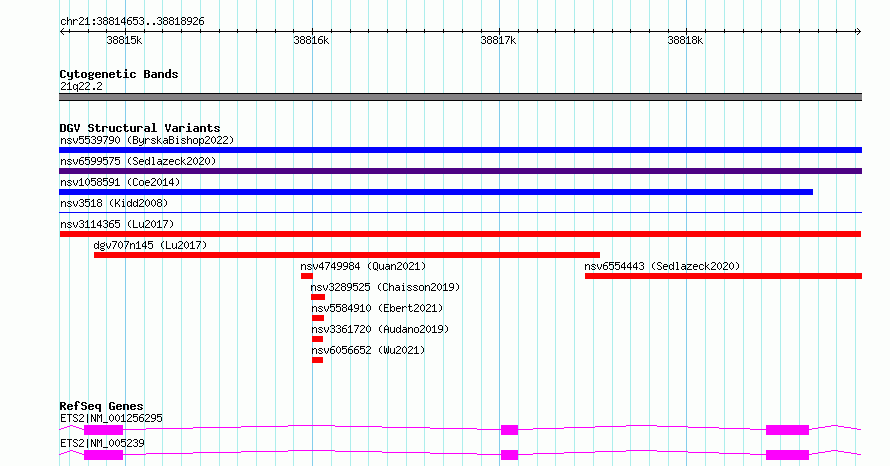Click the Cytogenetic Bands track title
890x466 pixels.
pyautogui.click(x=119, y=74)
